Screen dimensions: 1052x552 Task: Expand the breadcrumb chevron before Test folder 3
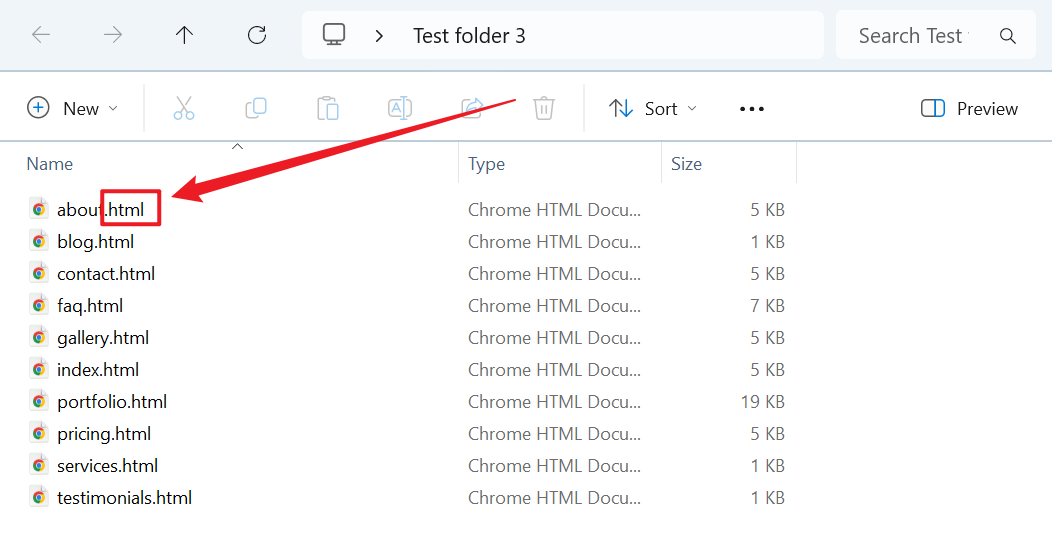379,35
